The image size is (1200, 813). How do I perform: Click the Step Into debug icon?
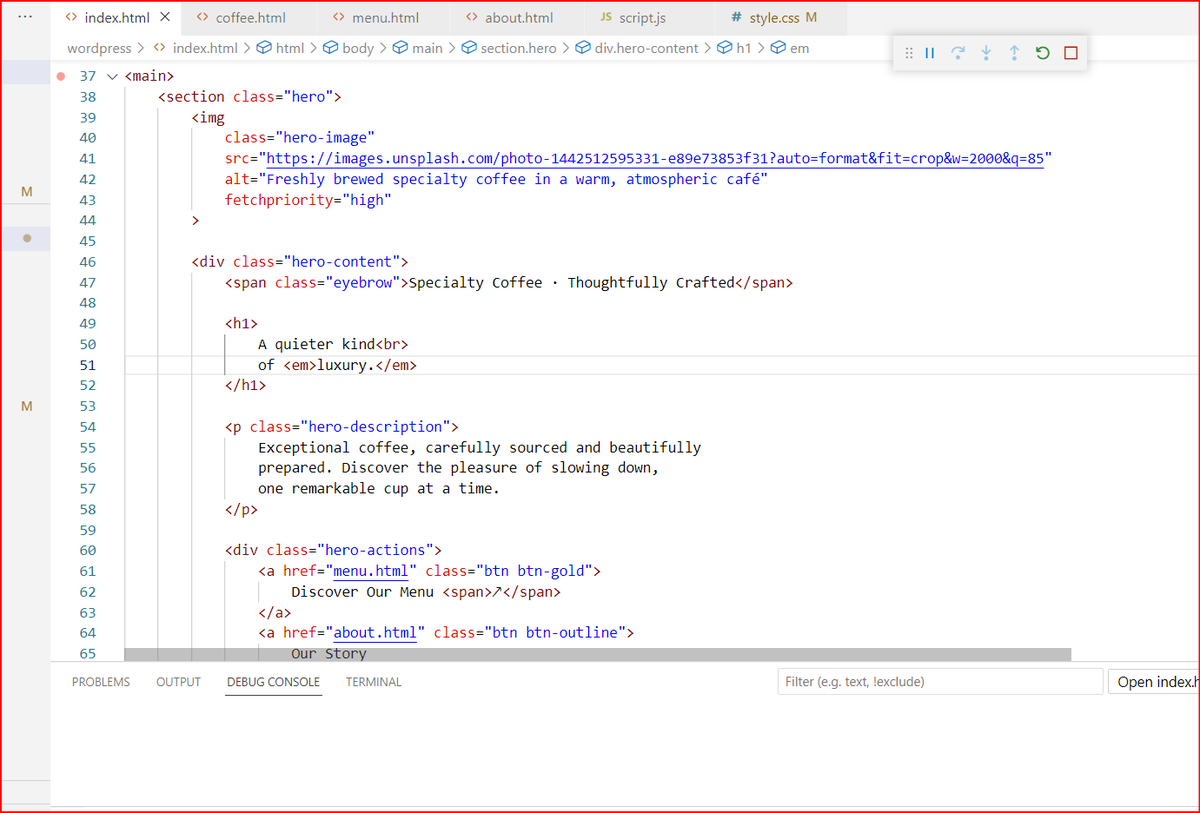tap(986, 53)
